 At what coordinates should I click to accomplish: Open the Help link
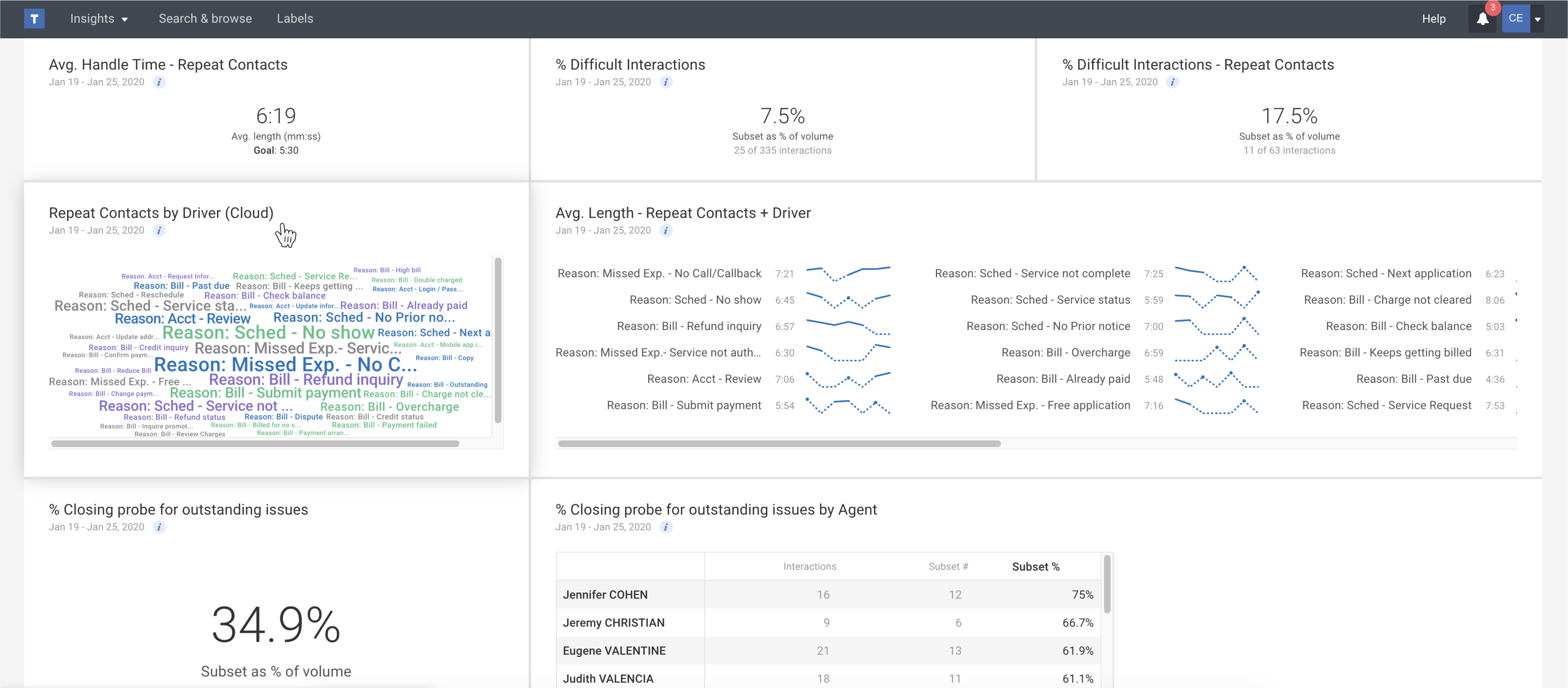tap(1434, 19)
